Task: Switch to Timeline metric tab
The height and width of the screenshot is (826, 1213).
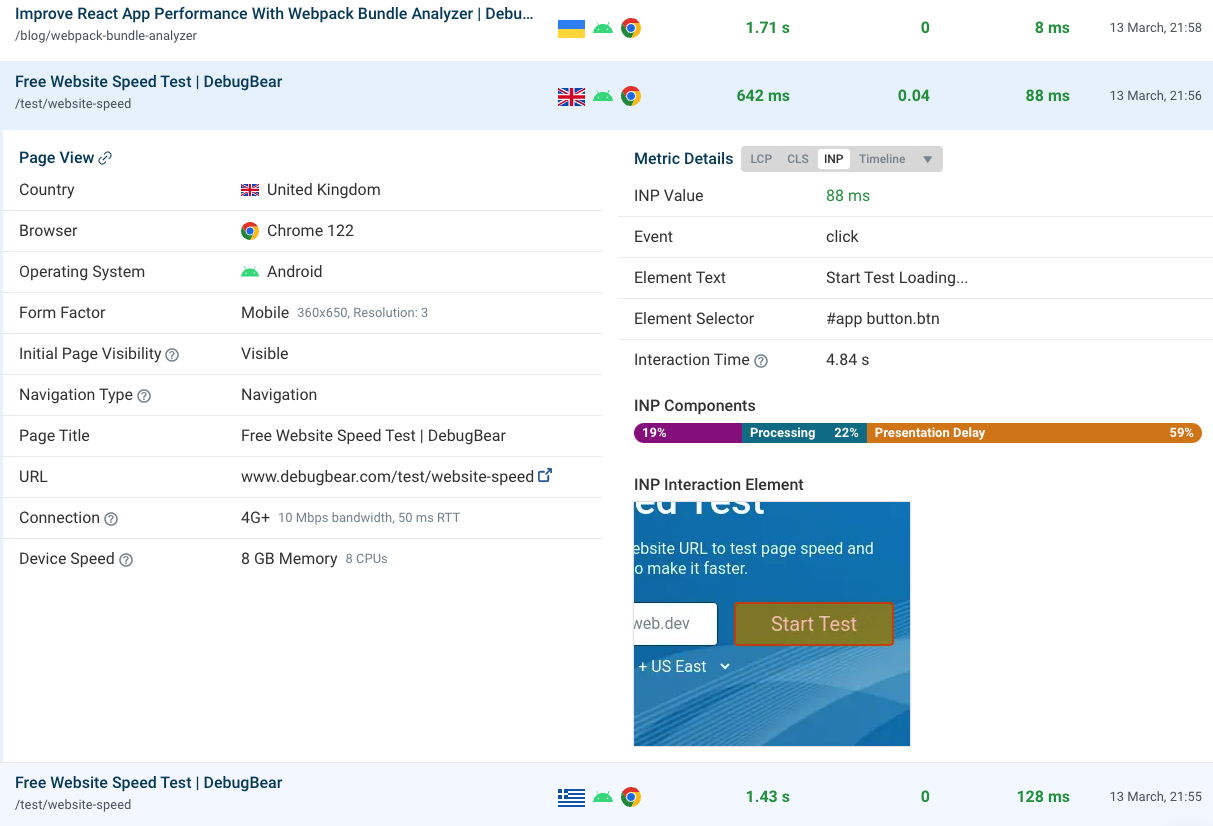Action: coord(882,159)
